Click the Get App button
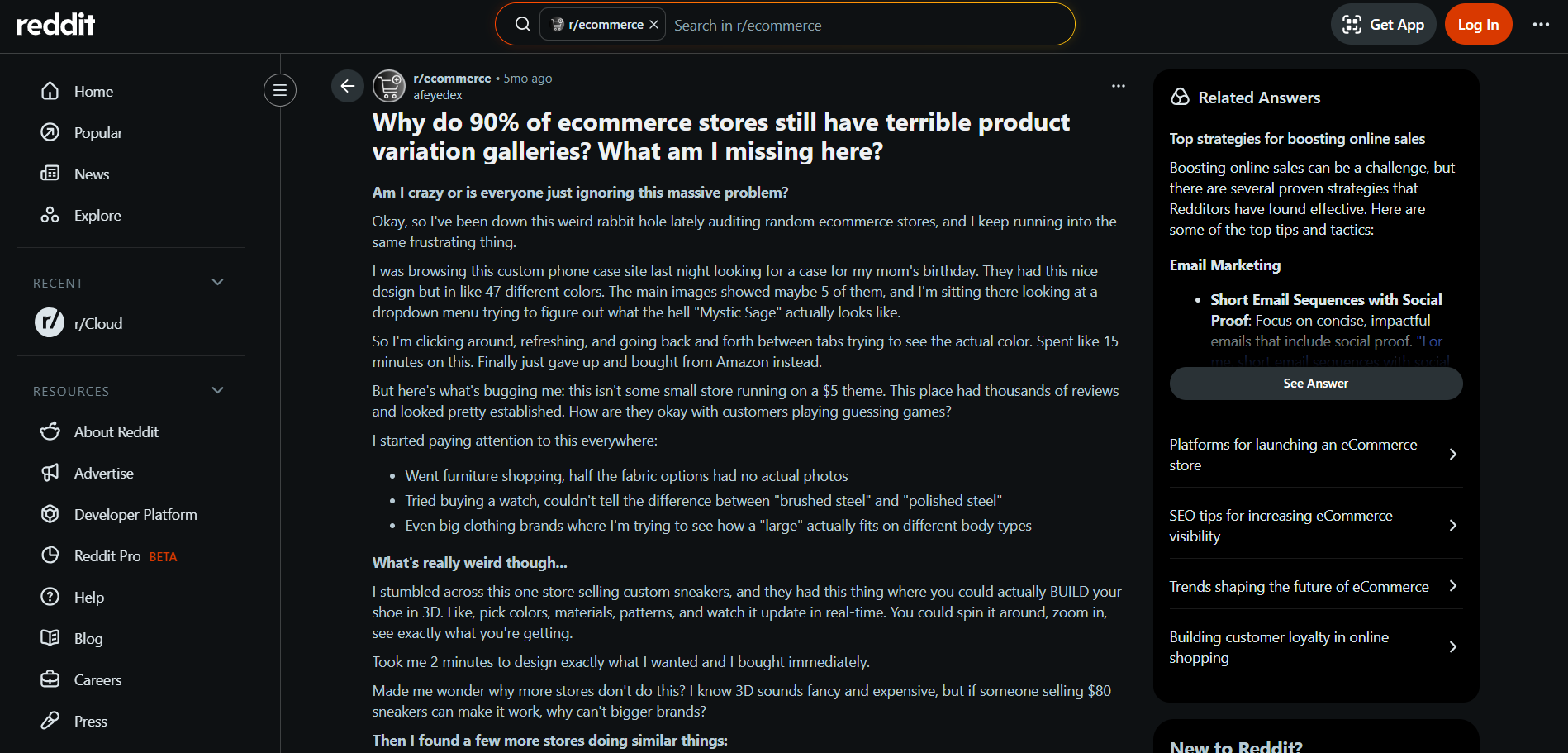 click(x=1383, y=25)
